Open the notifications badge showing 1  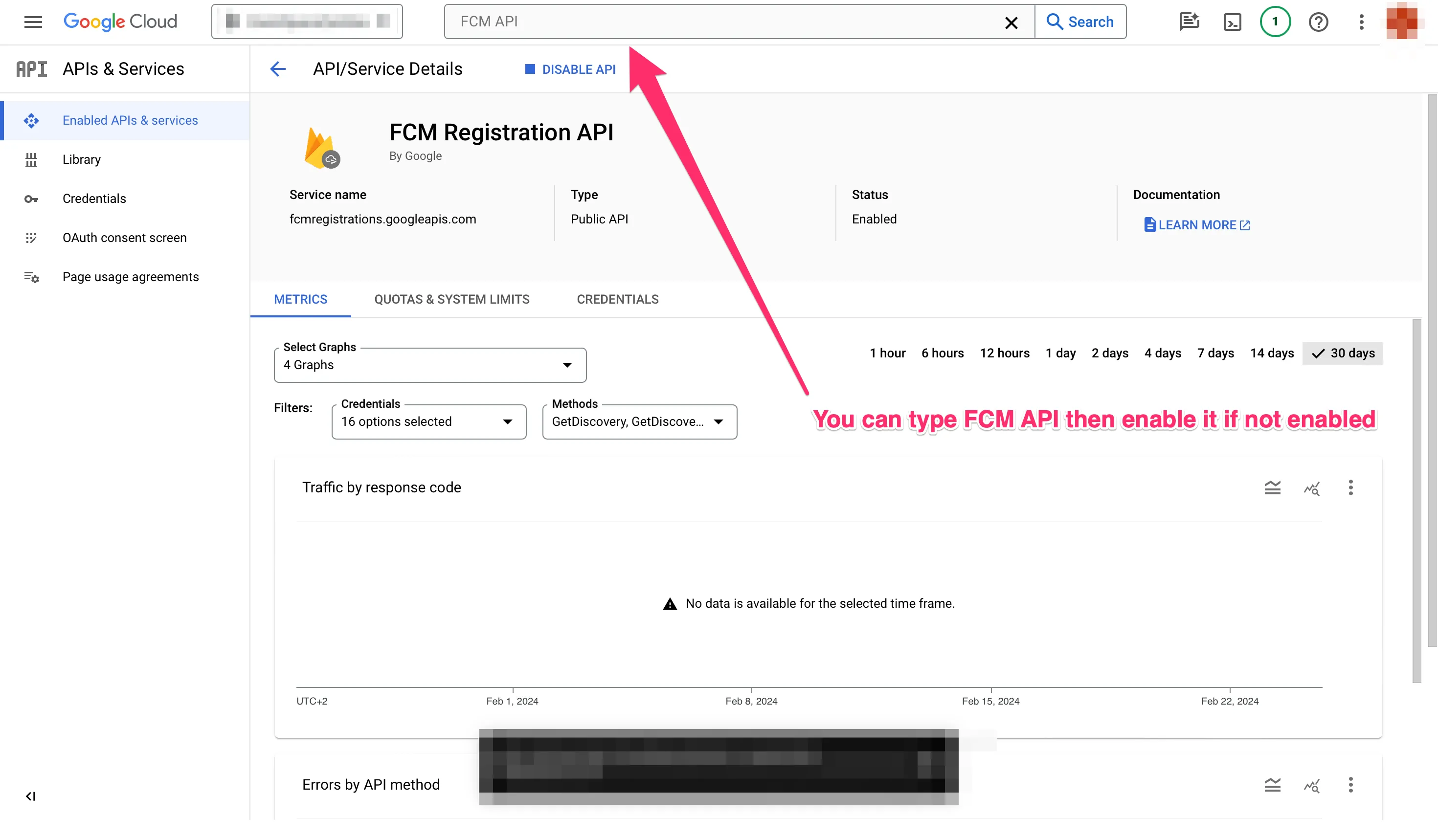pos(1276,22)
